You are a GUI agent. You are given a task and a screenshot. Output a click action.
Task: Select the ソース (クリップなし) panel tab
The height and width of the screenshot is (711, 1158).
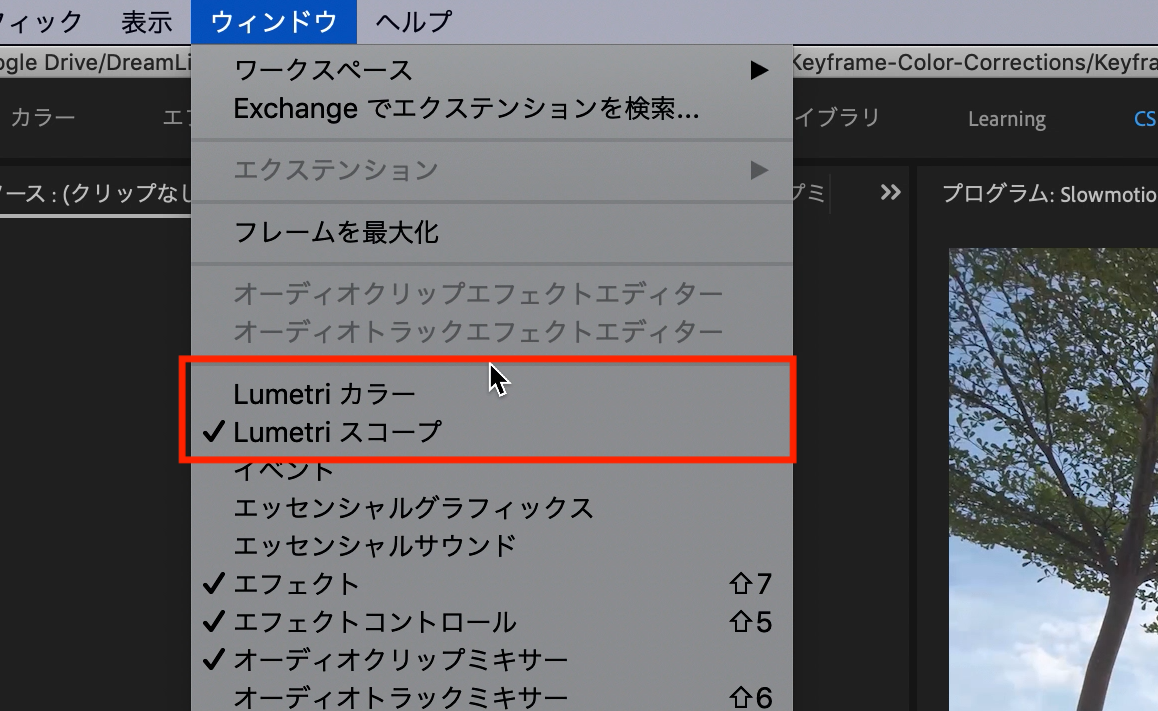pyautogui.click(x=95, y=193)
